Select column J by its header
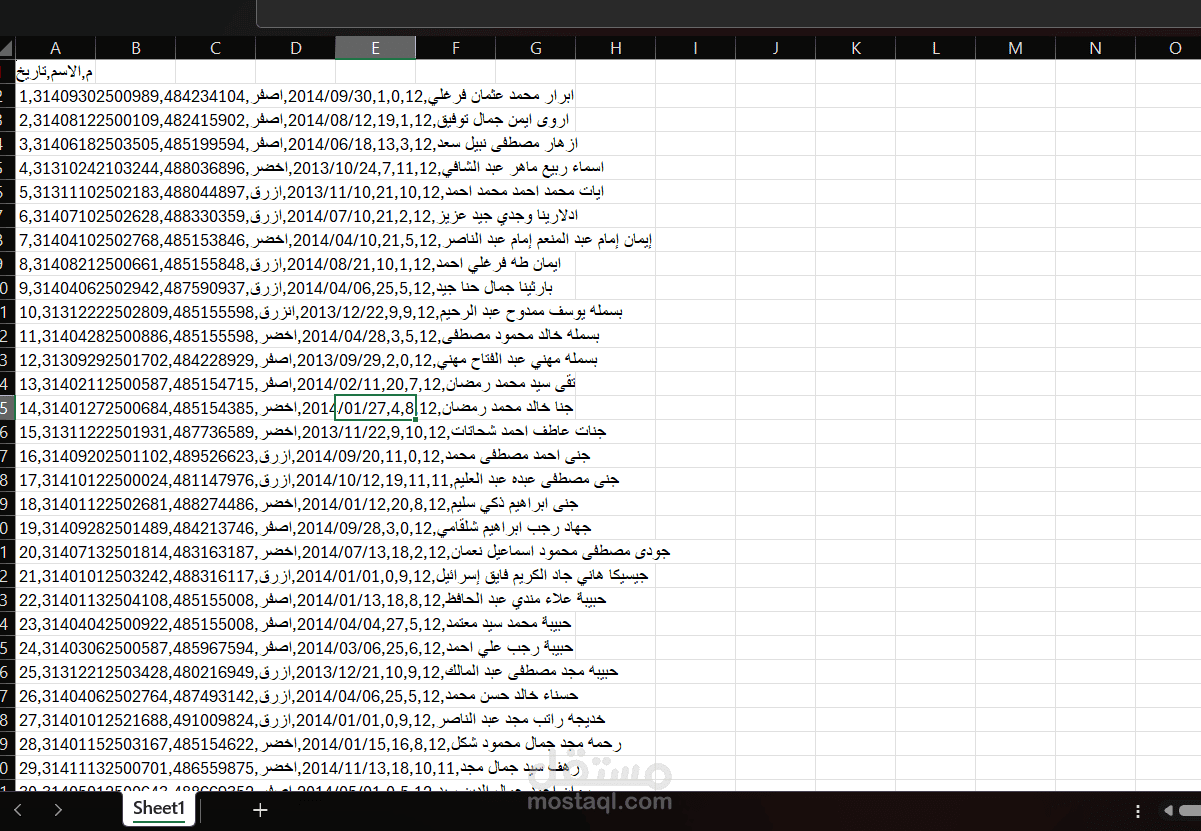 [x=775, y=48]
